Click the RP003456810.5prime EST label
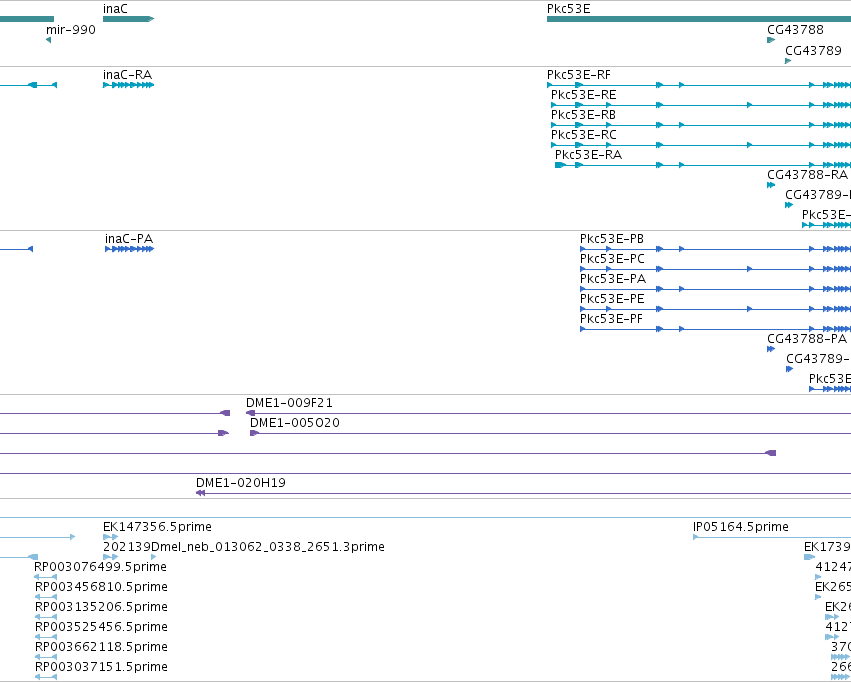The height and width of the screenshot is (682, 851). [101, 587]
